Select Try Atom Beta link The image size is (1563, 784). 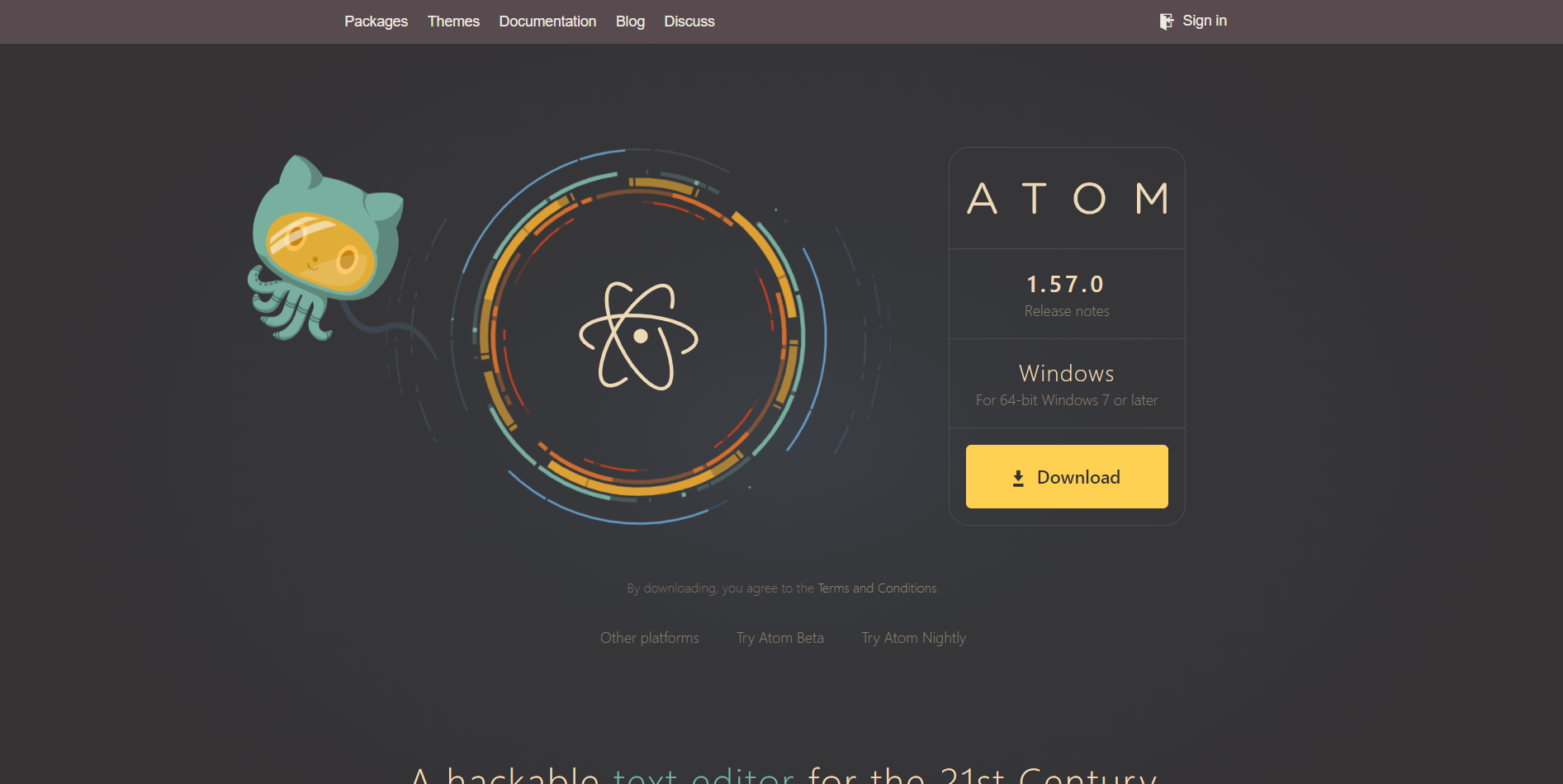tap(780, 638)
